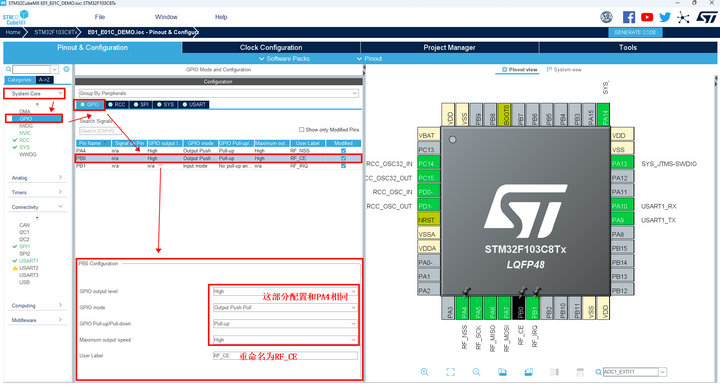Rotate the chip counter-clockwise

click(x=529, y=372)
